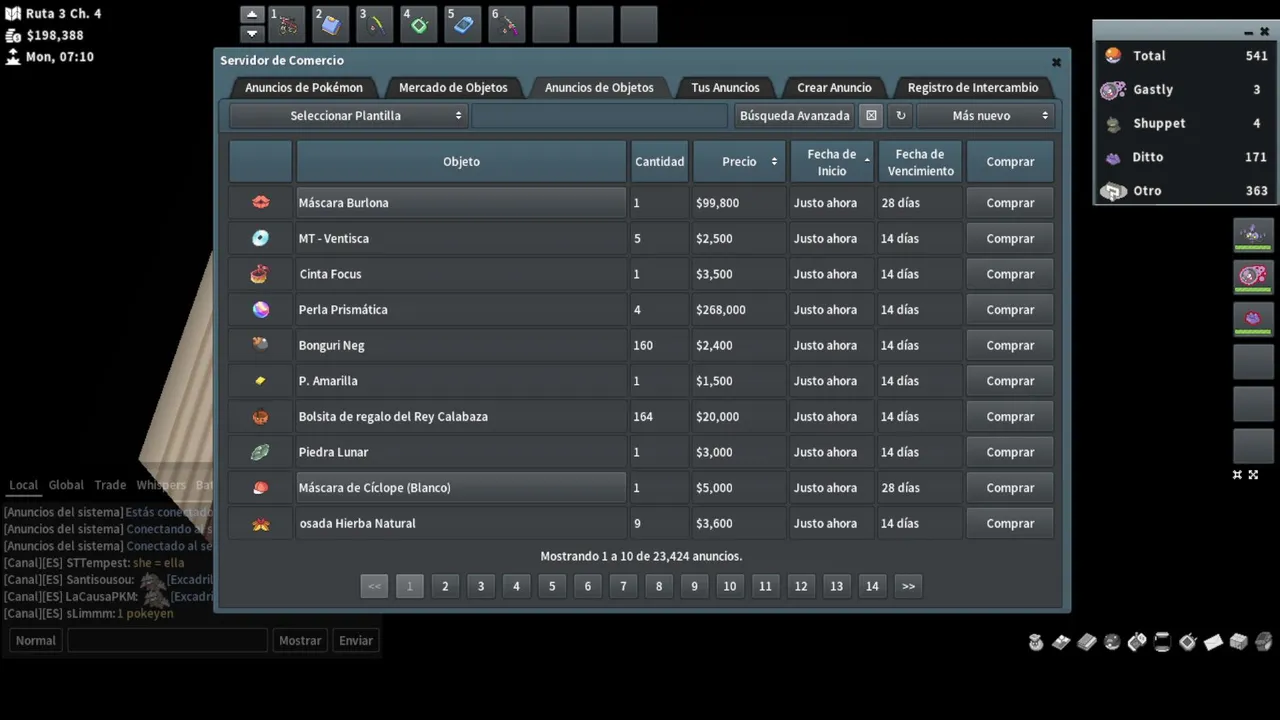Click the MT - Ventisca disc icon

tap(261, 238)
